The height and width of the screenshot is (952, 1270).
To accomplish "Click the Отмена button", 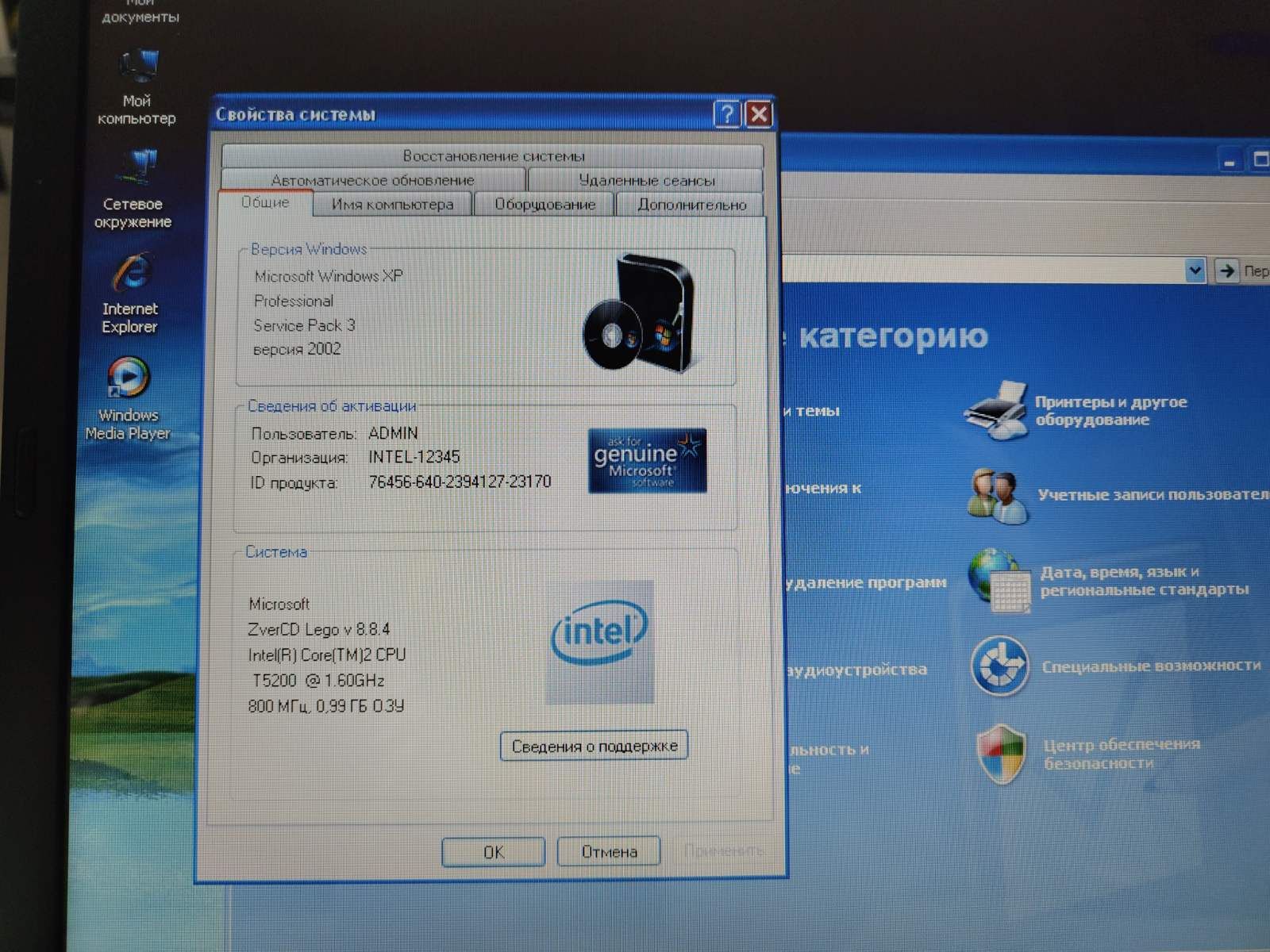I will tap(609, 852).
